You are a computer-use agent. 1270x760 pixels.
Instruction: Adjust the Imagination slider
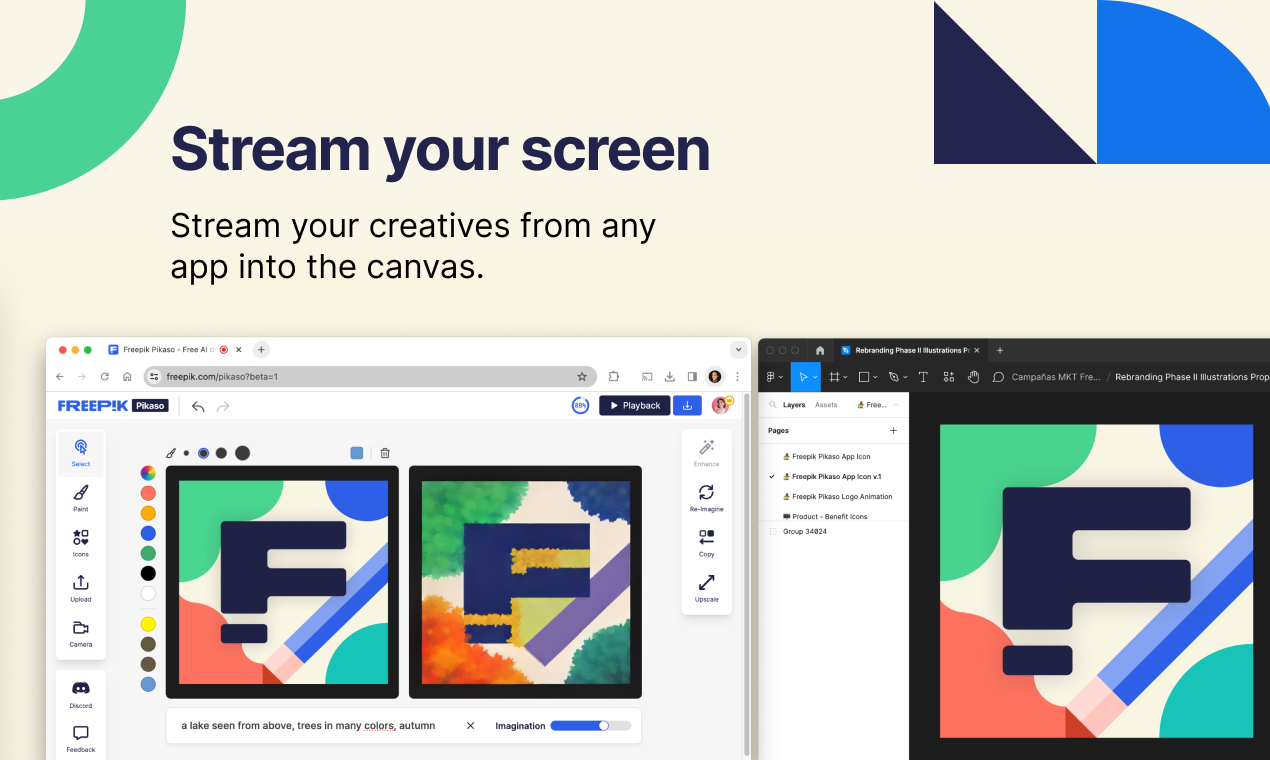(x=590, y=726)
